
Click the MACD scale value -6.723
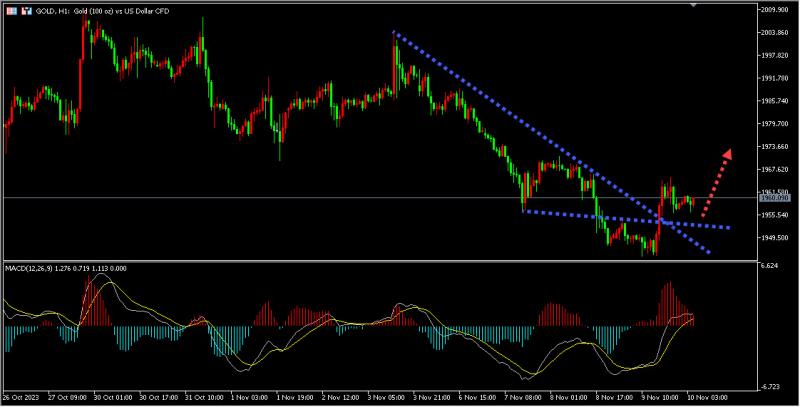(770, 387)
